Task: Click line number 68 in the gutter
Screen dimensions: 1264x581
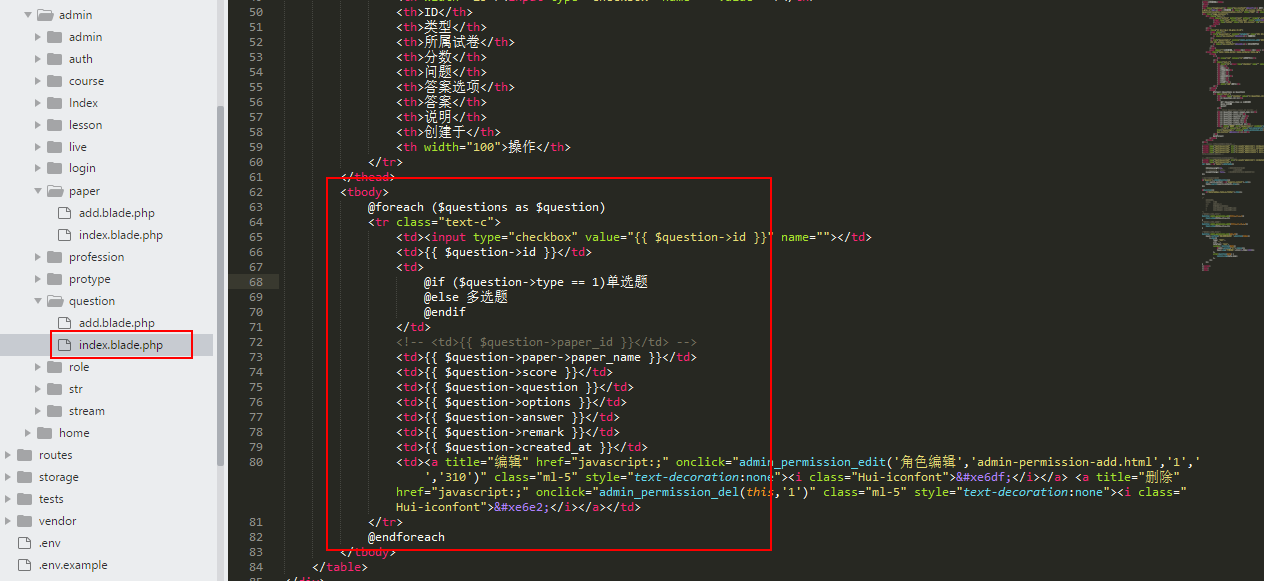Action: pyautogui.click(x=256, y=282)
